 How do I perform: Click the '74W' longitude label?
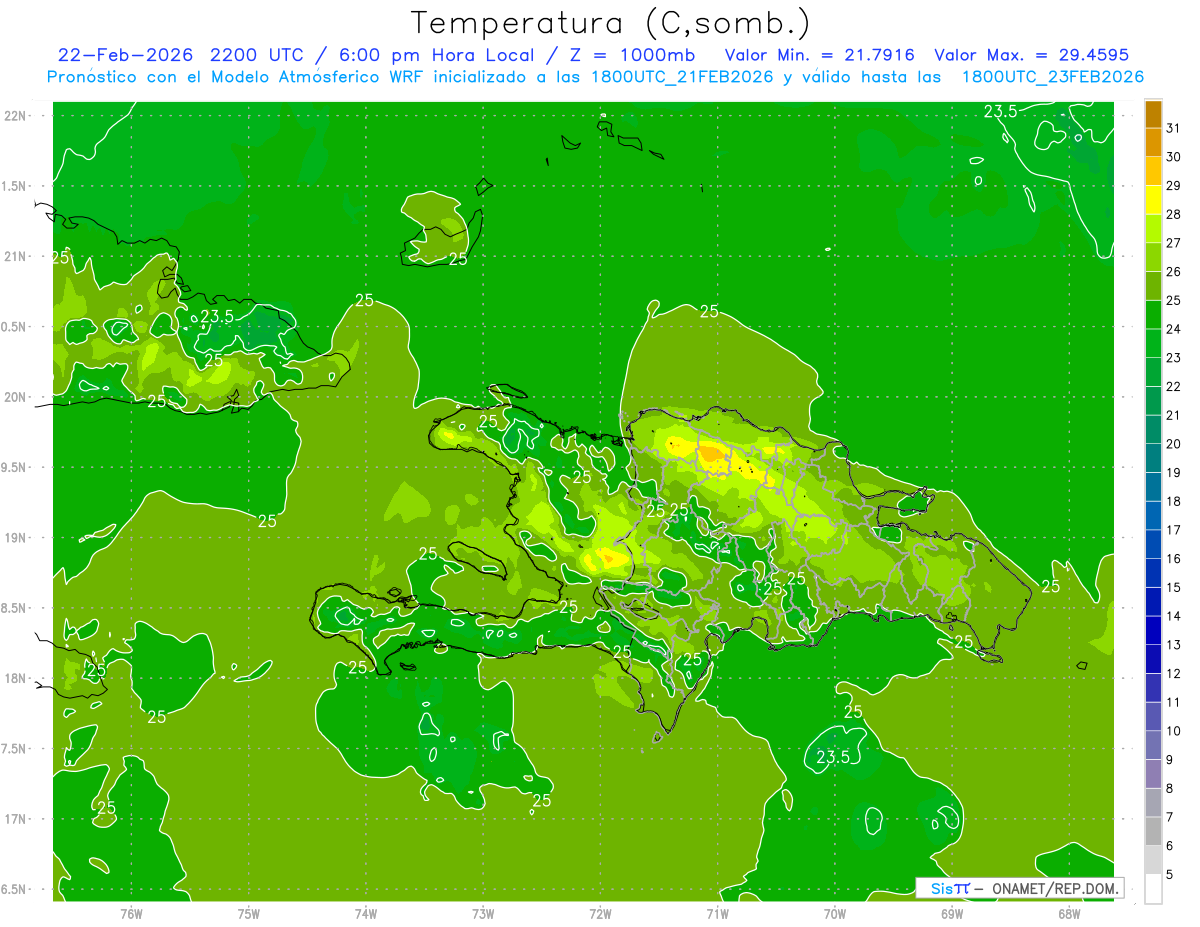(366, 912)
